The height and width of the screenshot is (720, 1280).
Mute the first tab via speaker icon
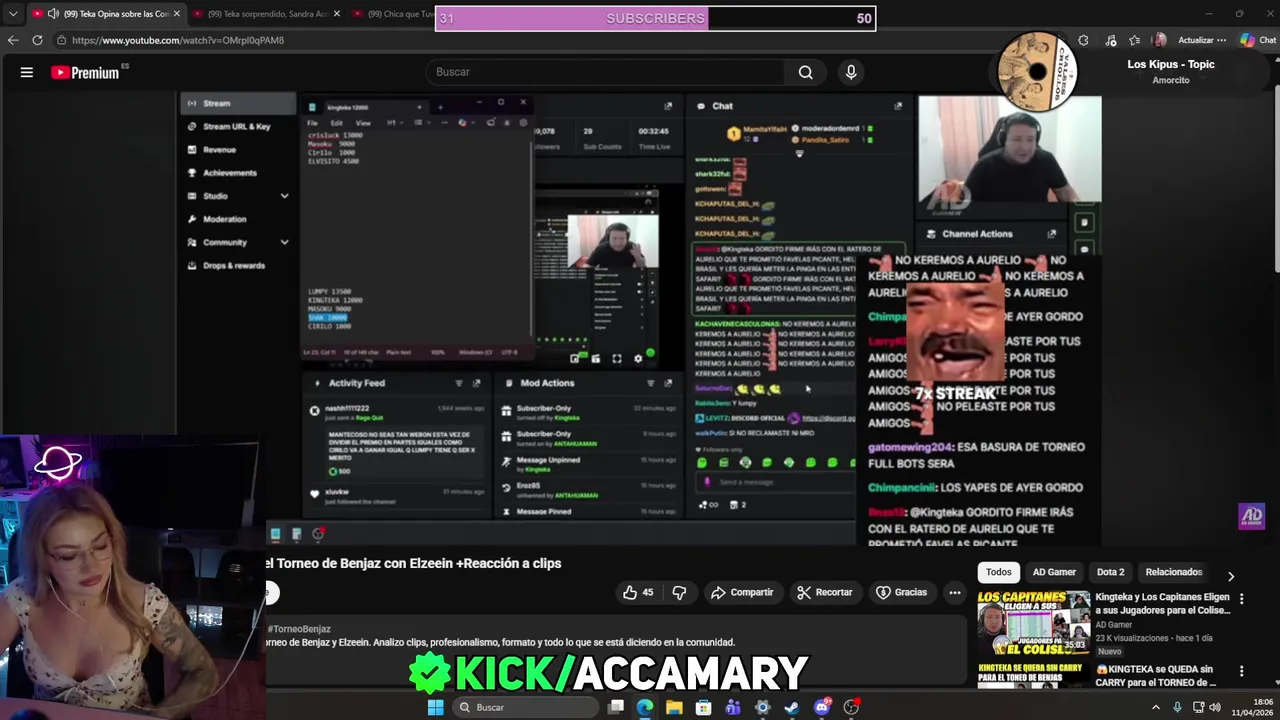tap(53, 14)
